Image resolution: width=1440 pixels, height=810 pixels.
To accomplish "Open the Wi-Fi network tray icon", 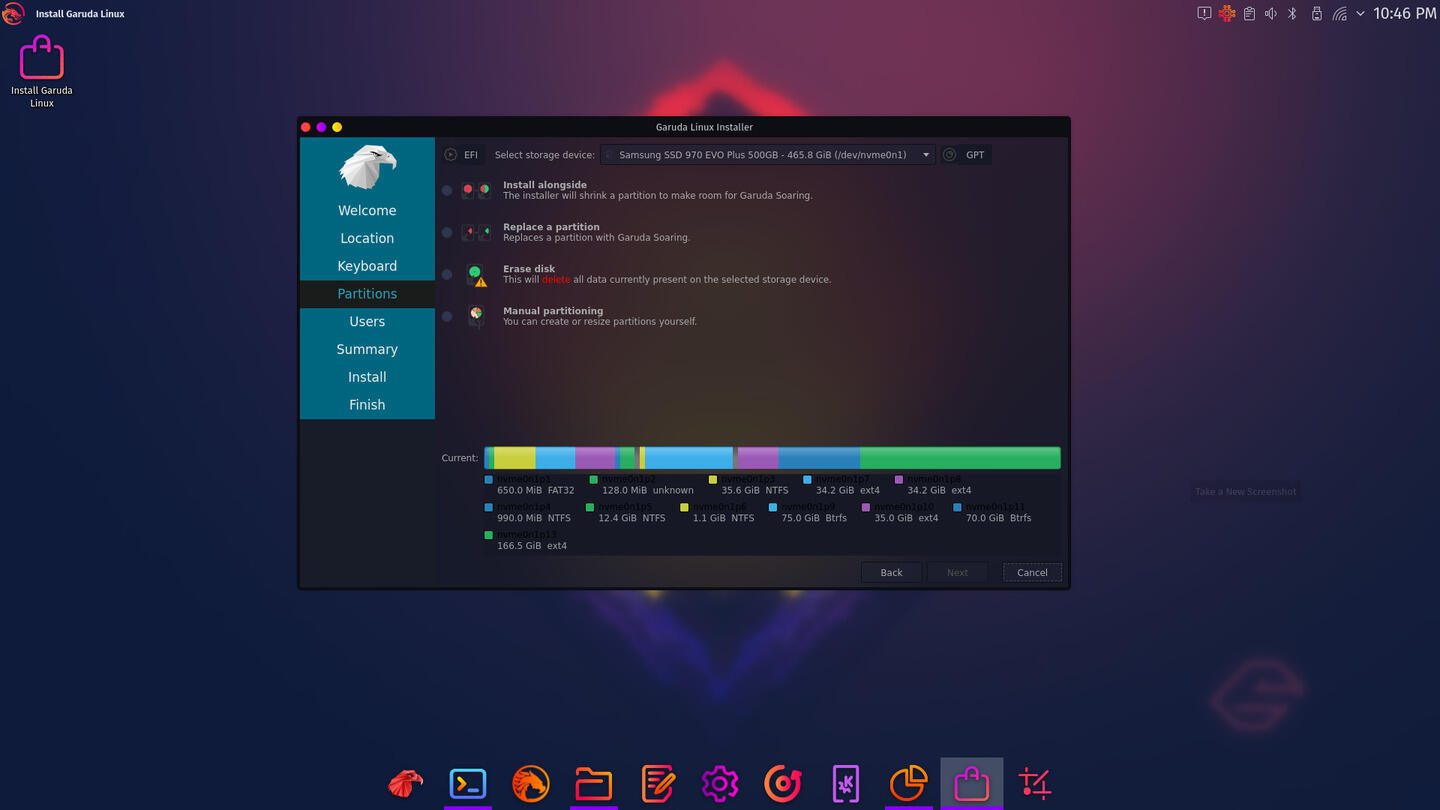I will pos(1339,14).
